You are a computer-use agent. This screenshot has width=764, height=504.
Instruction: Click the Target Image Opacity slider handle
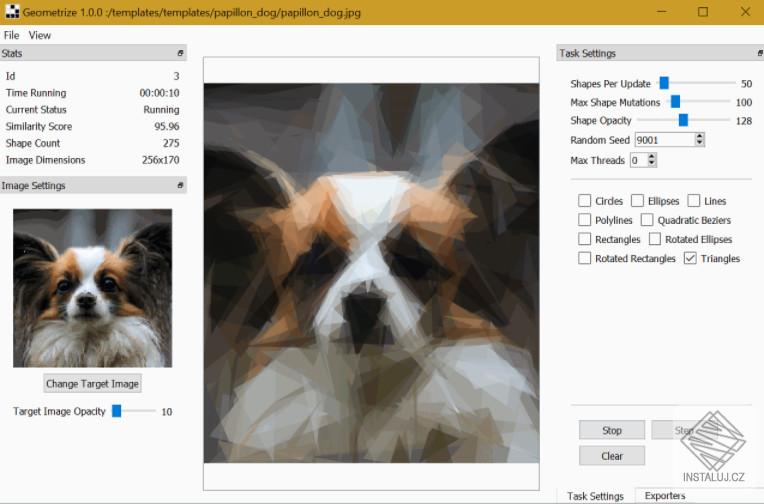coord(116,411)
